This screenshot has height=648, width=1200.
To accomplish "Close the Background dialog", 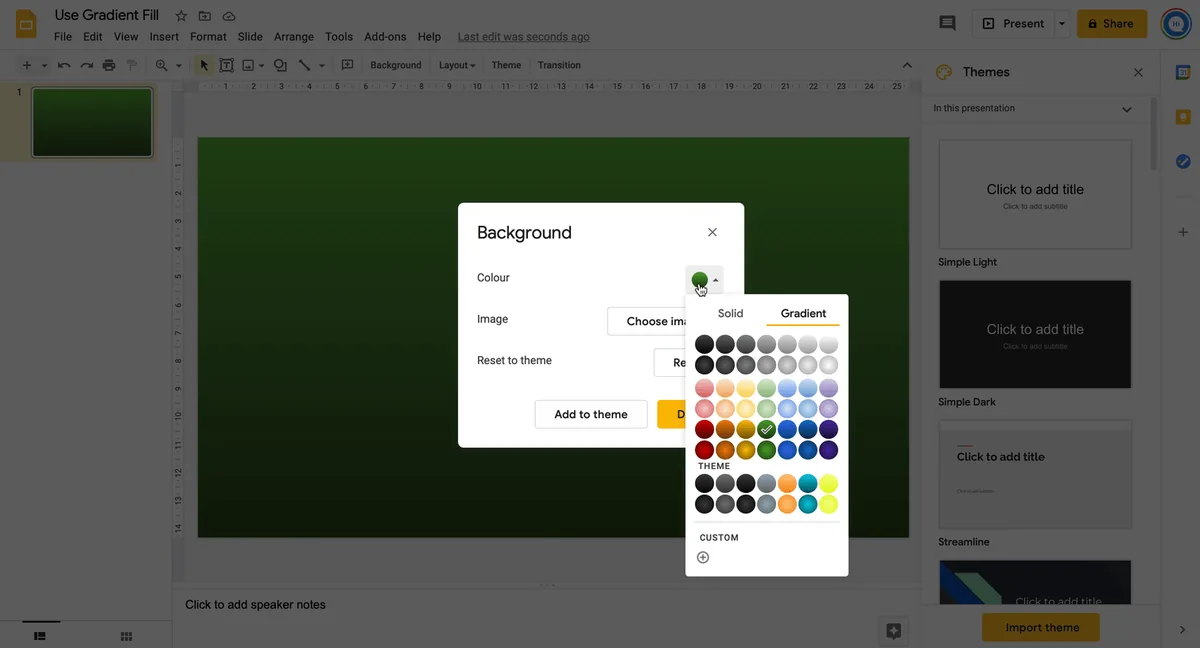I will (x=712, y=232).
